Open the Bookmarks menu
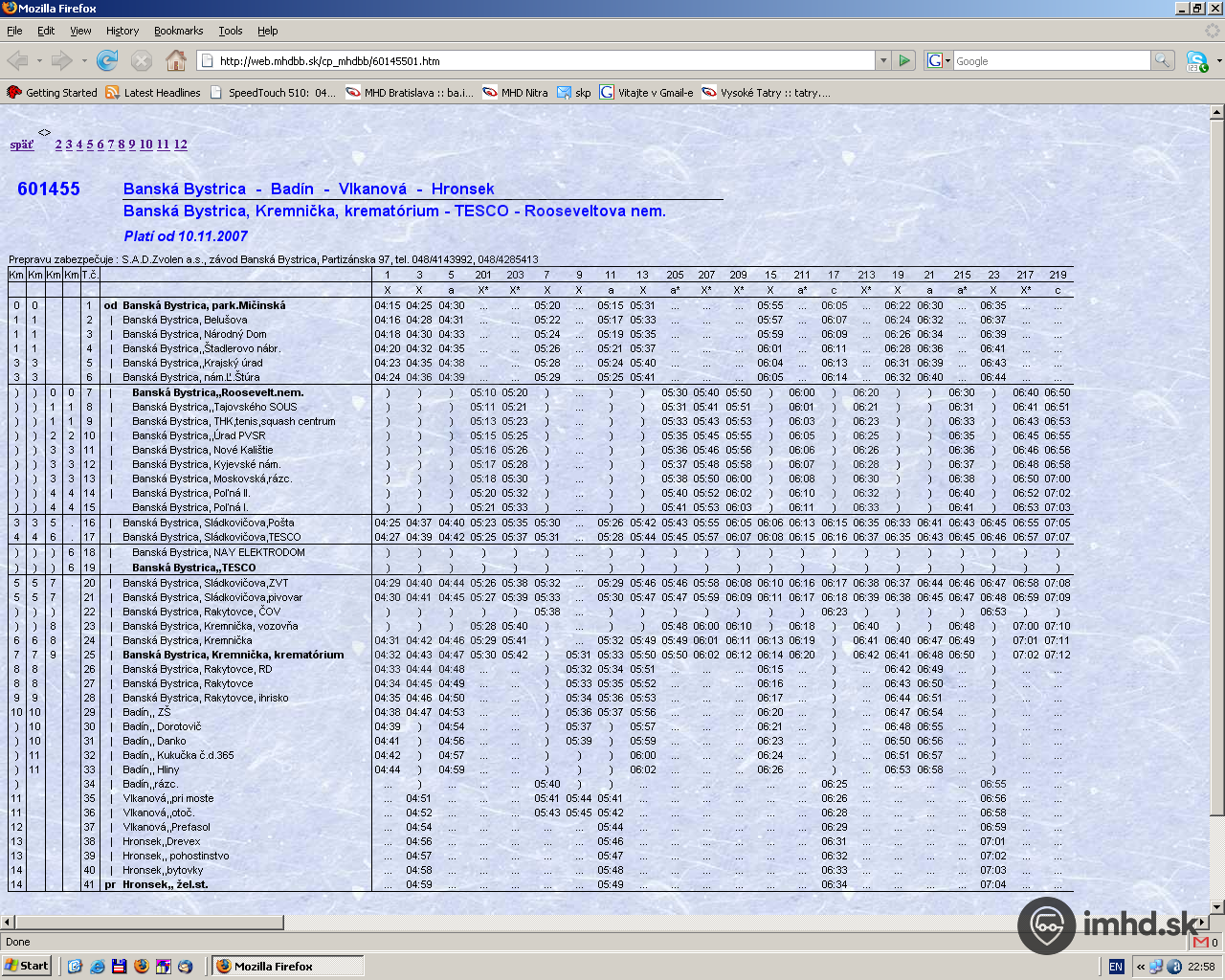 178,31
